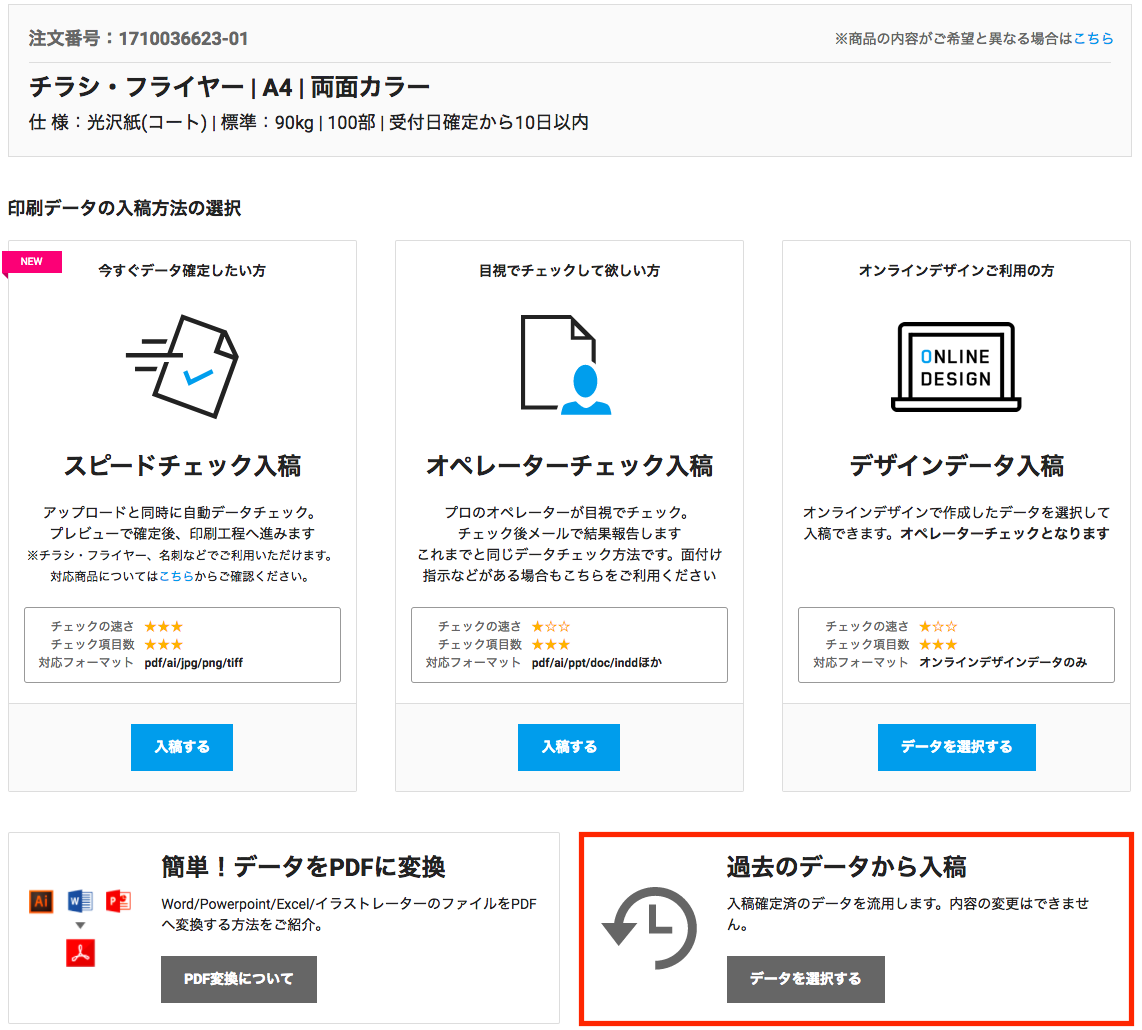Select the スピードチェック入稿 heading
Screen dimensions: 1142x1030
point(182,466)
